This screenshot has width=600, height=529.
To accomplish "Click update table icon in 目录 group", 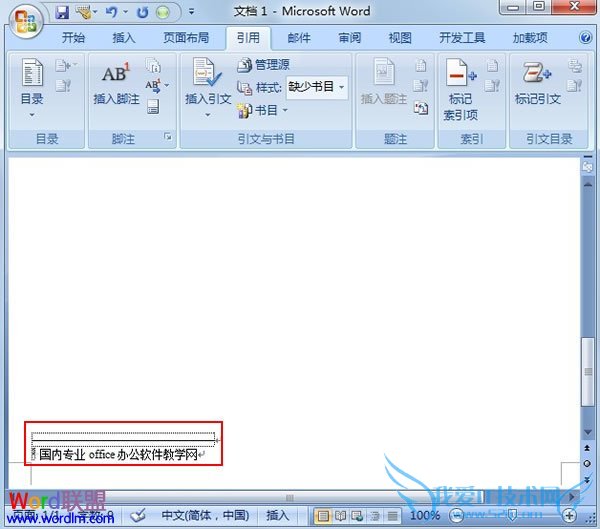I will point(63,85).
